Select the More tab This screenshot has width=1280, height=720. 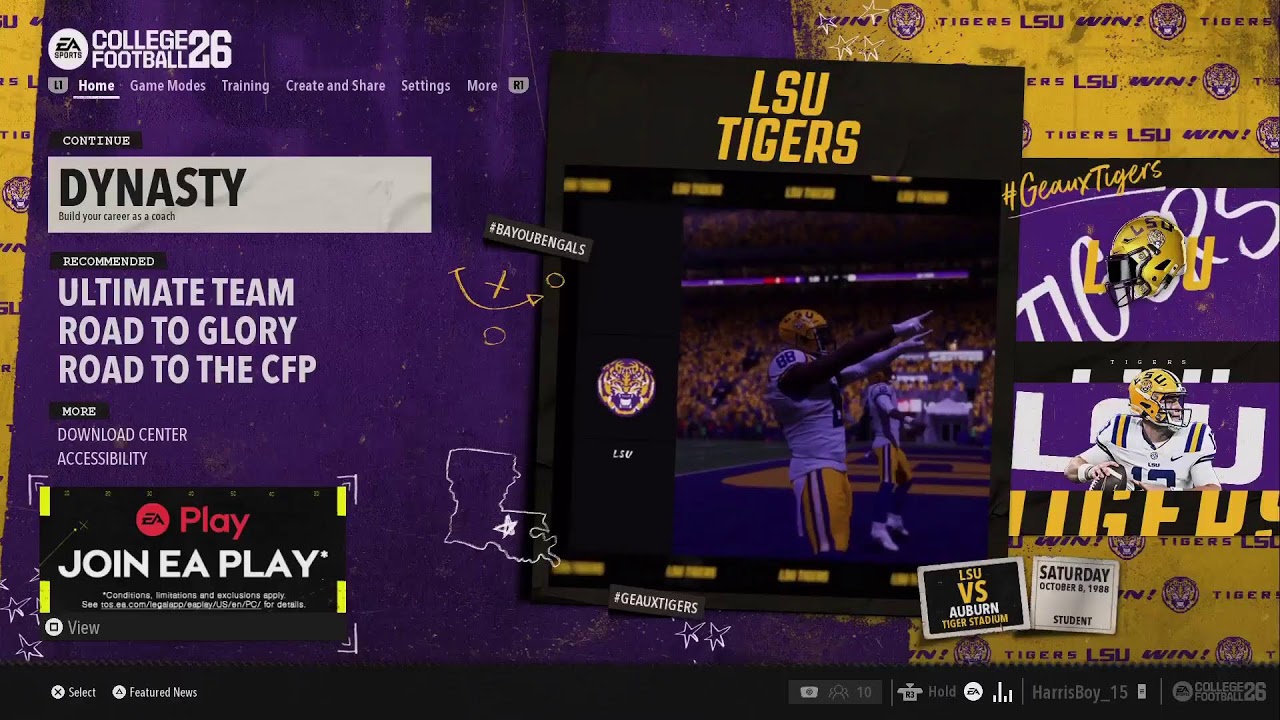[x=482, y=86]
